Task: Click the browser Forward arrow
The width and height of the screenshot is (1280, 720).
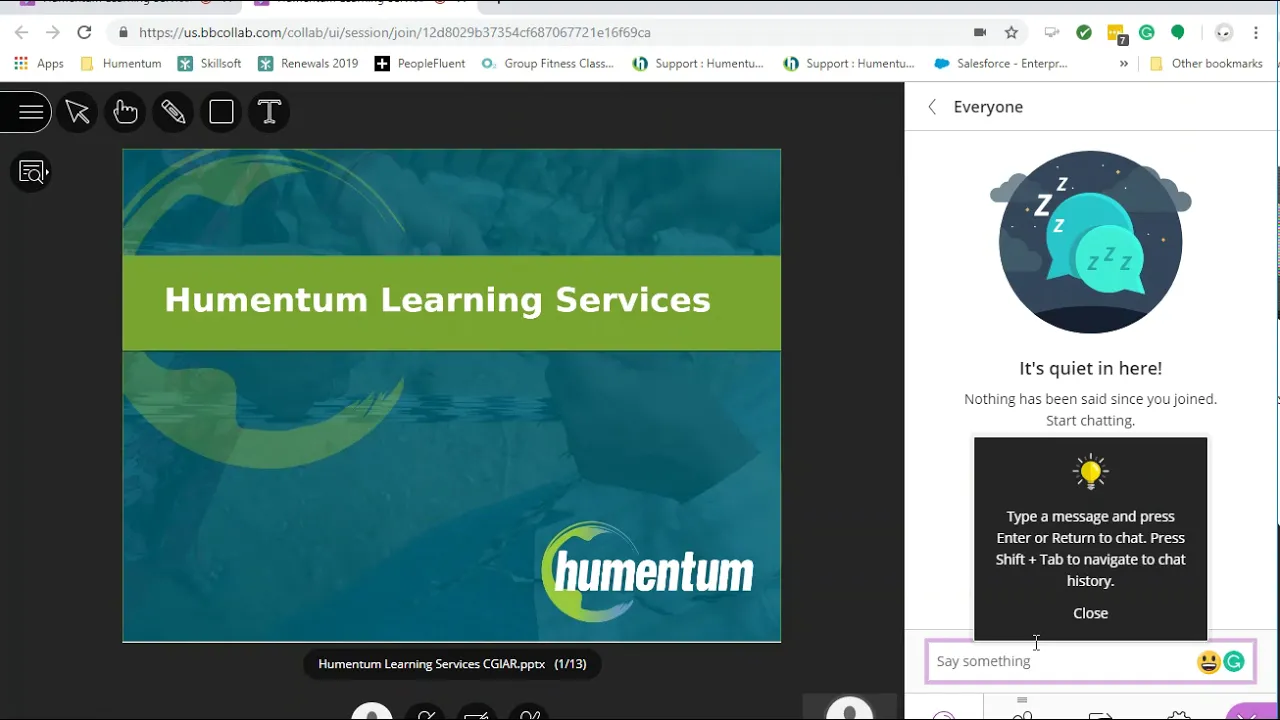Action: pyautogui.click(x=52, y=32)
